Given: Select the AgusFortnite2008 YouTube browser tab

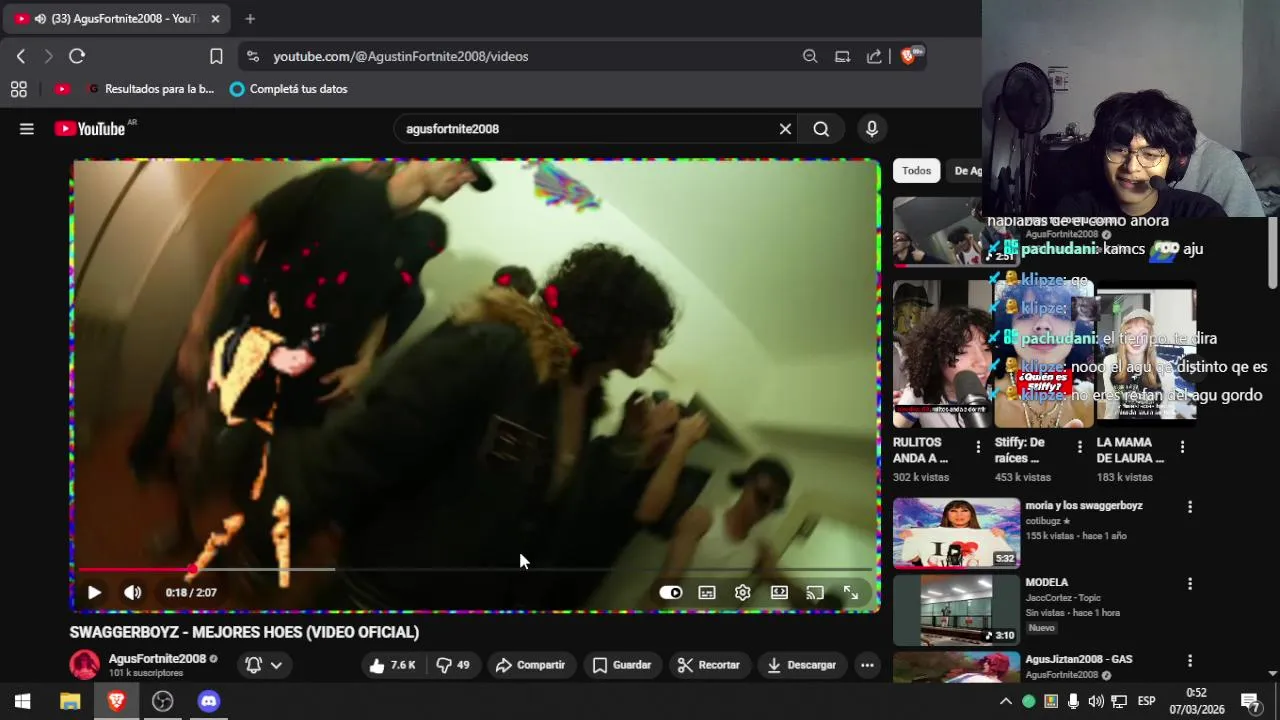Looking at the screenshot, I should pos(117,19).
